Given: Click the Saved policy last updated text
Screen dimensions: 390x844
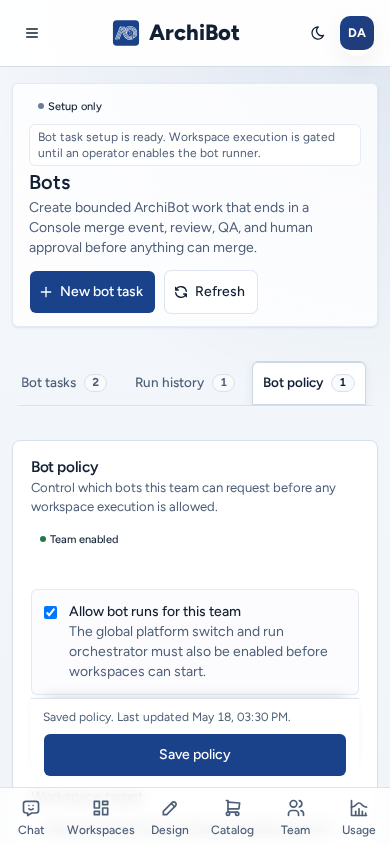Looking at the screenshot, I should [167, 717].
